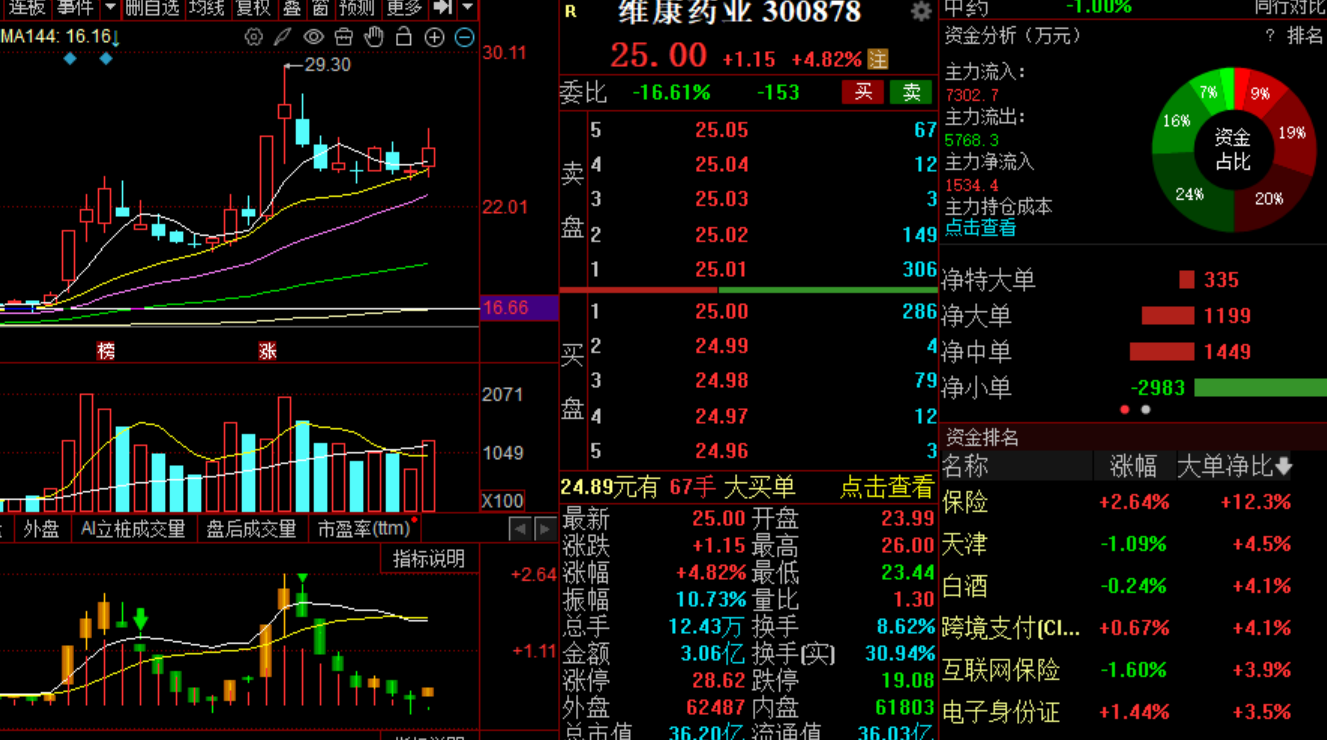Screen dimensions: 1327x740
Task: Click the second blue diamond event marker
Action: (x=106, y=59)
